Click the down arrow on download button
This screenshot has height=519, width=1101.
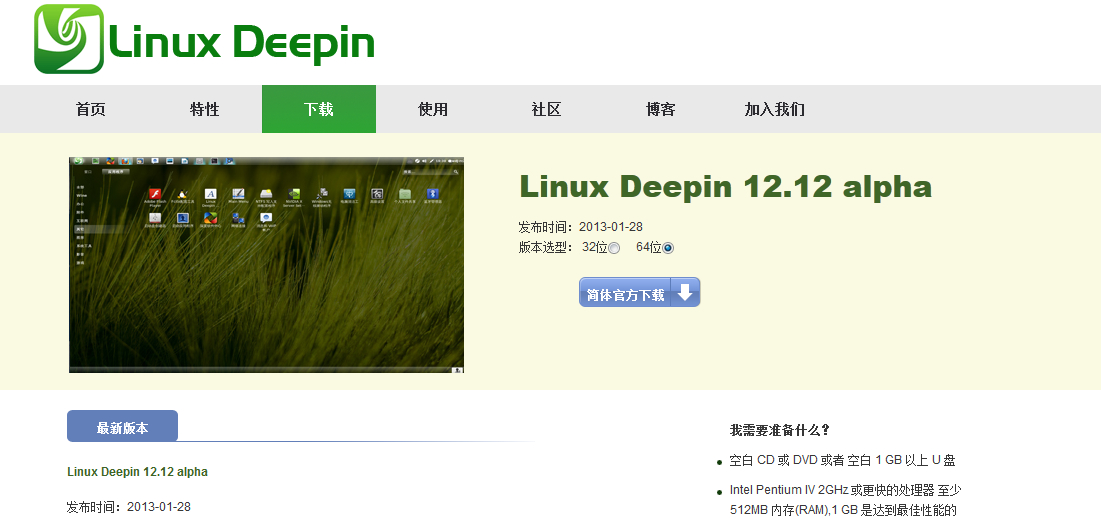click(685, 292)
